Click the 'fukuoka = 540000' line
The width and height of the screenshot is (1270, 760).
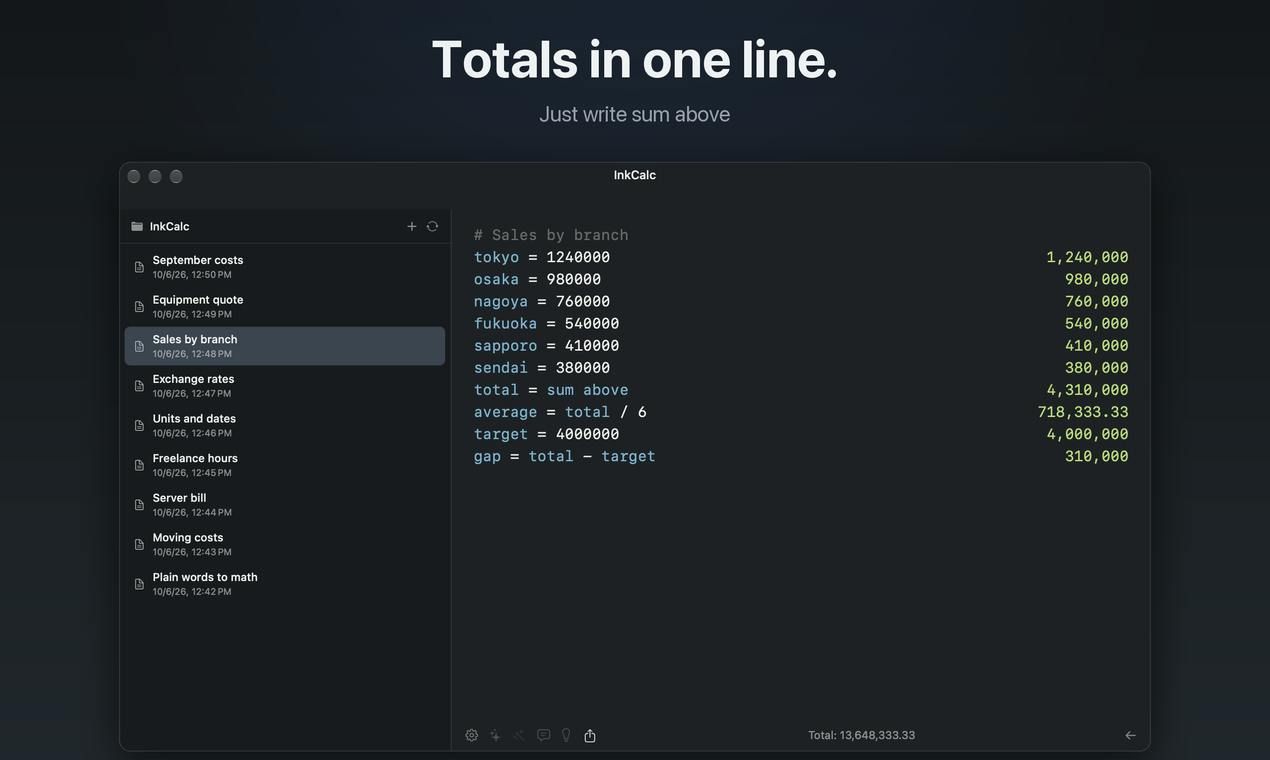546,323
